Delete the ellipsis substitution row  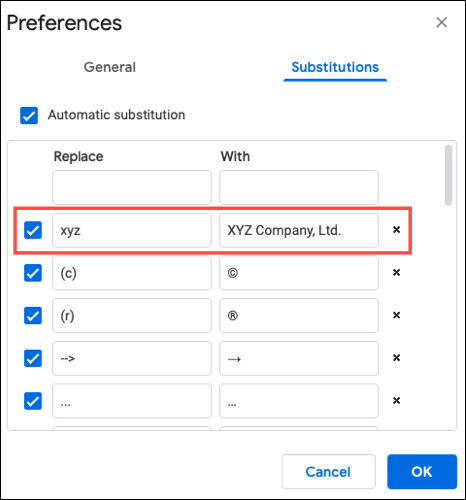tap(396, 400)
